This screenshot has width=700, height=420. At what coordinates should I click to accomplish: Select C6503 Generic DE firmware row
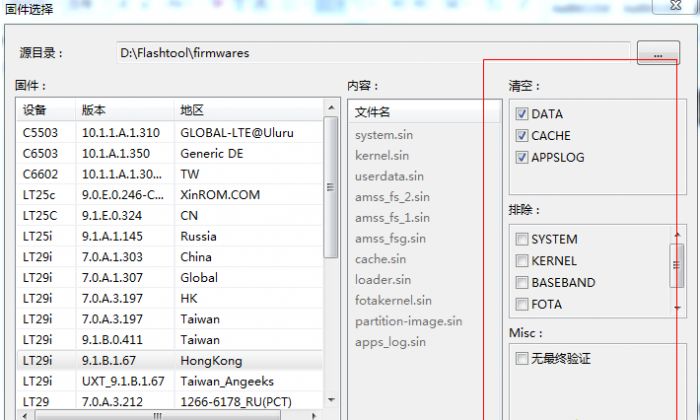[169, 154]
